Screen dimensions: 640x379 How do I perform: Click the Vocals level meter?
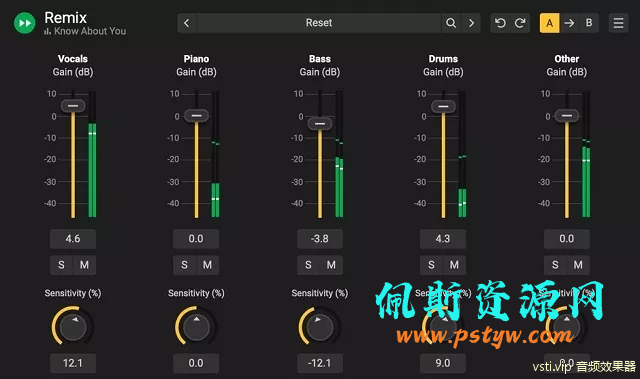tap(92, 154)
